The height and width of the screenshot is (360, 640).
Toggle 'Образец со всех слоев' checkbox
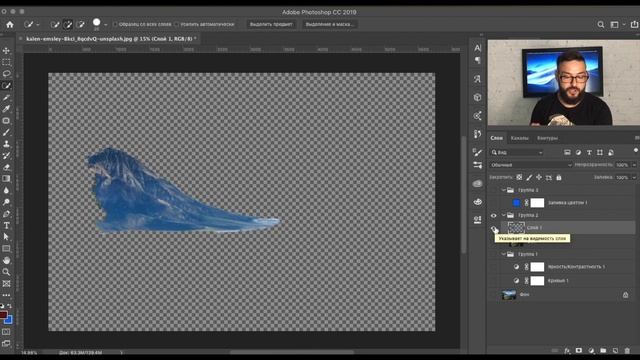tap(115, 24)
